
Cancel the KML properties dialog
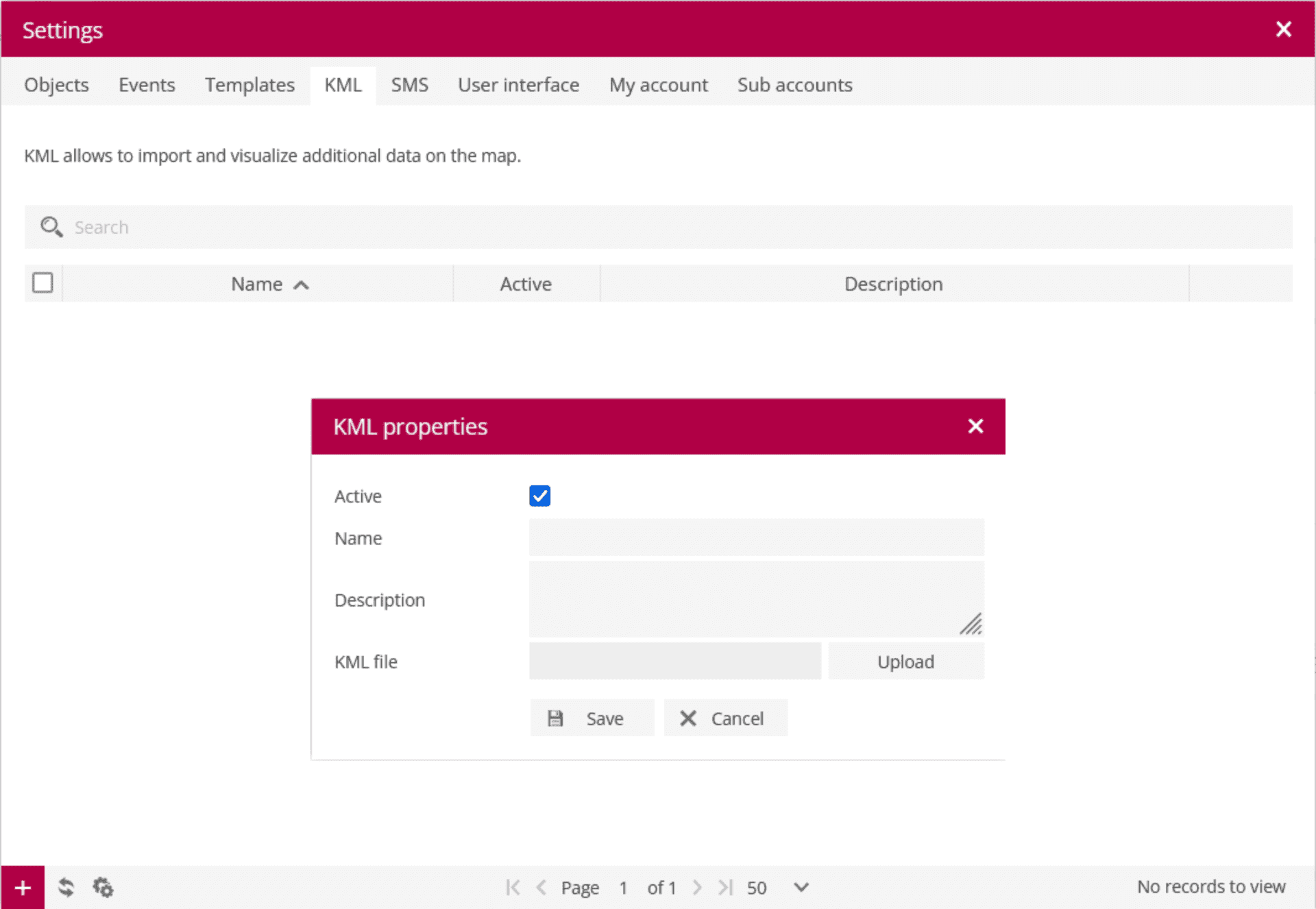[725, 718]
